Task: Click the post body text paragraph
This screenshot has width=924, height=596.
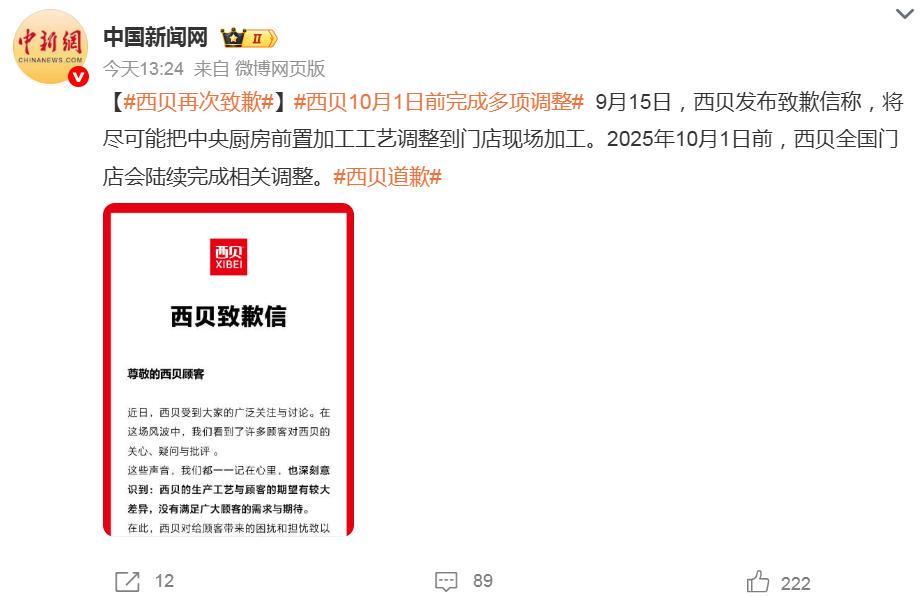Action: [503, 139]
